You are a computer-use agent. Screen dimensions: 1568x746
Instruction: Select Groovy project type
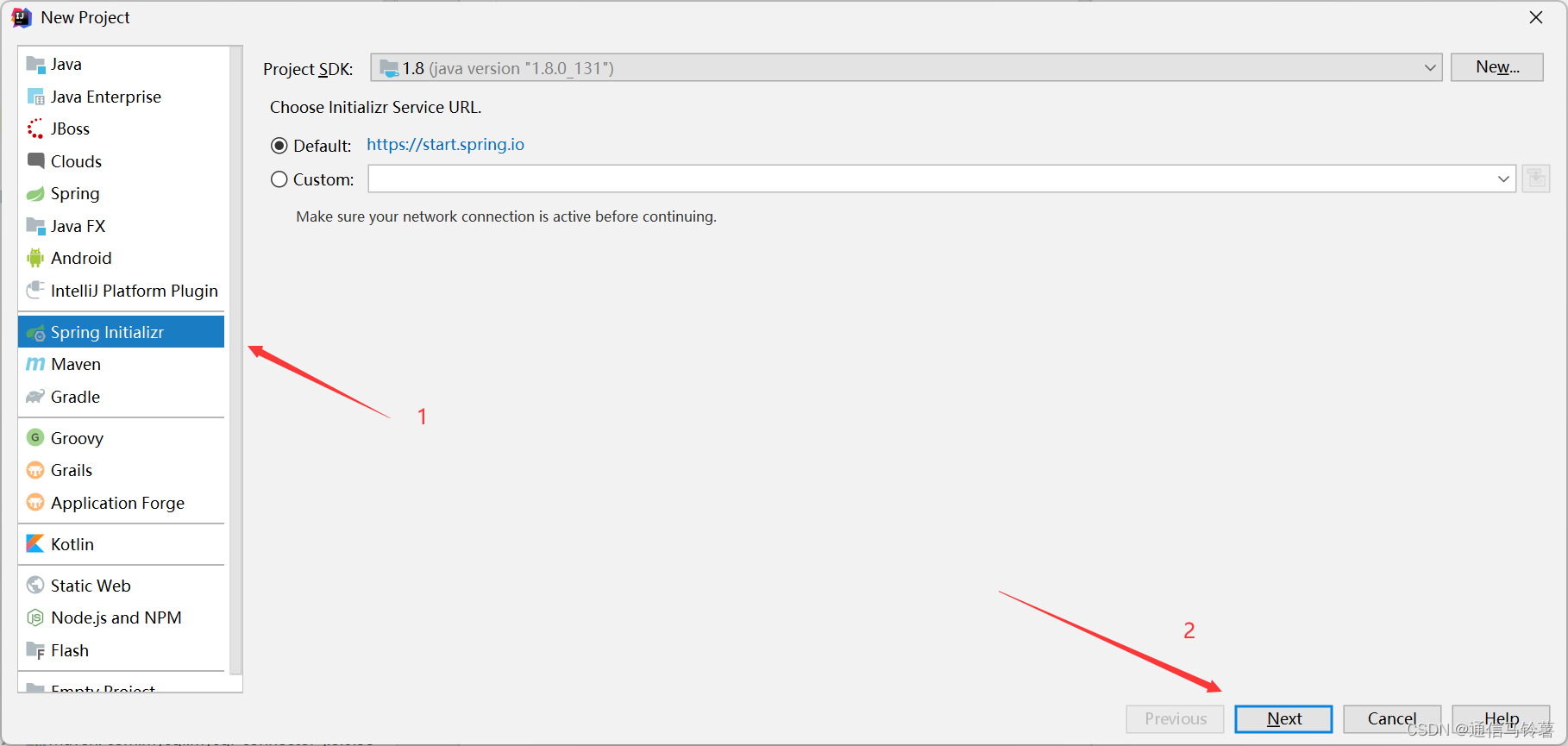tap(121, 438)
